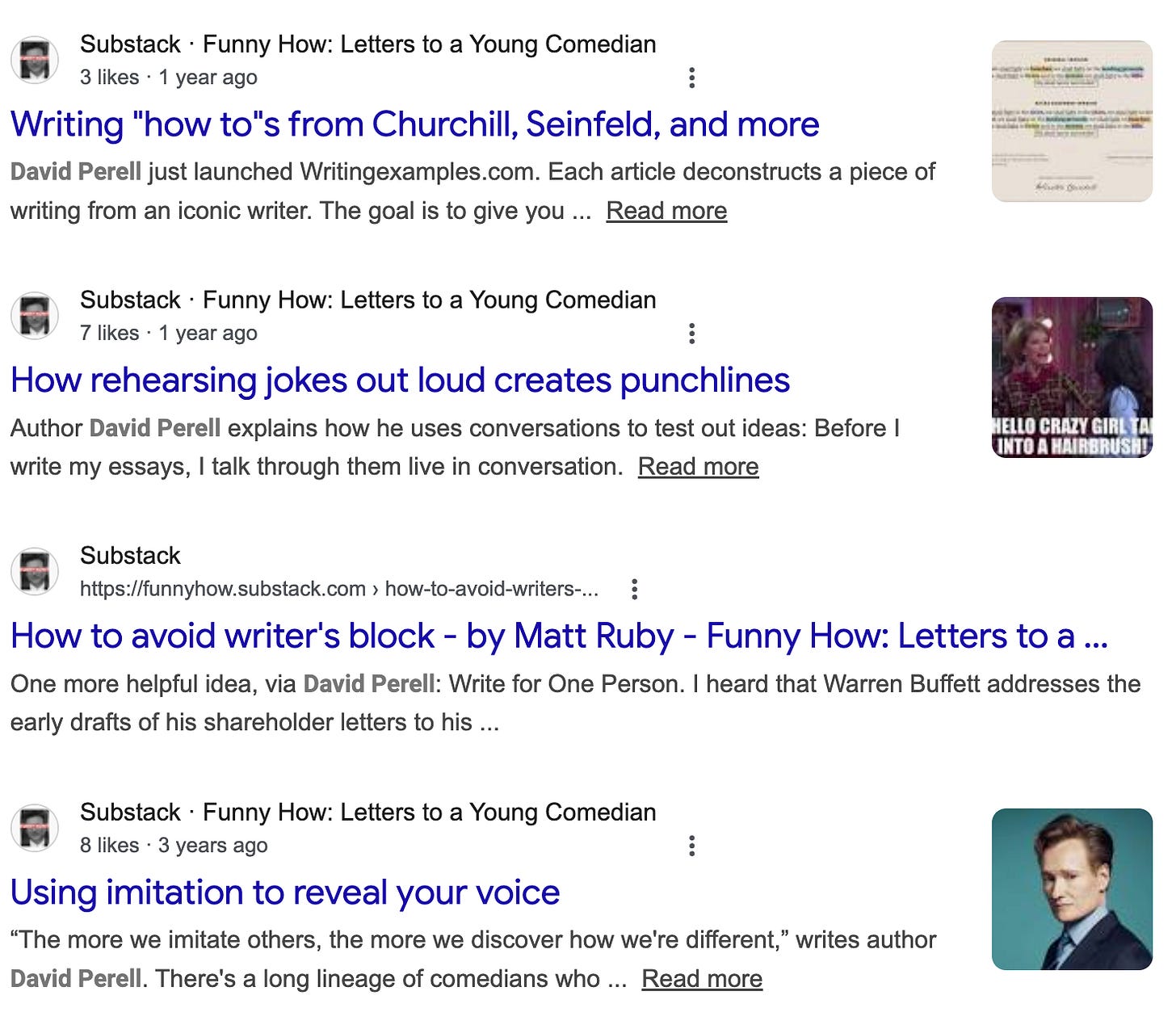
Task: Open 'Using imitation to reveal your voice' link
Action: 285,892
